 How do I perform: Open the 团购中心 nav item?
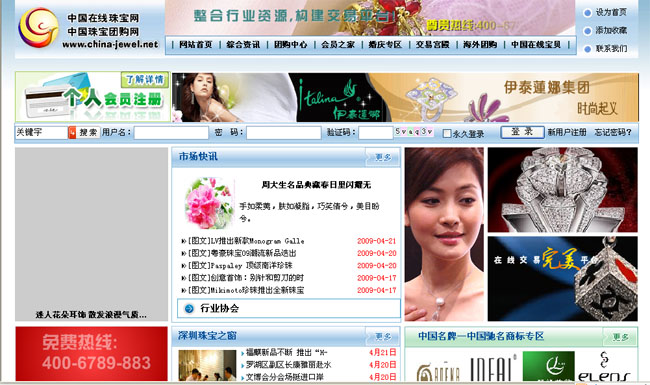click(291, 45)
